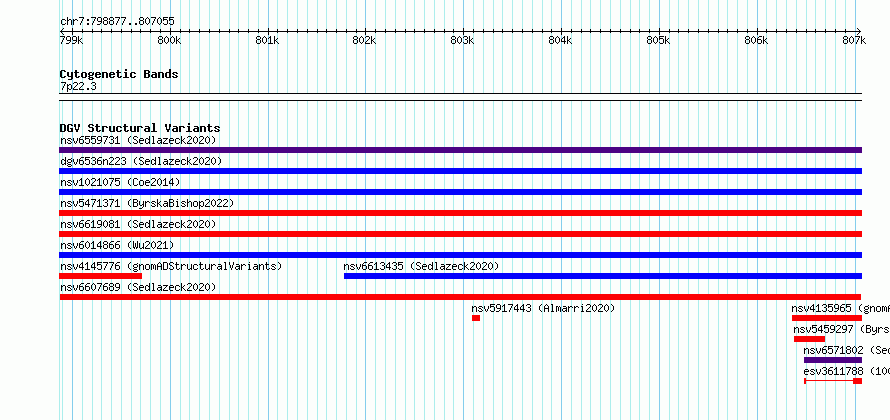Select the 7p22.3 band label
Viewport: 890px width, 420px height.
coord(78,86)
